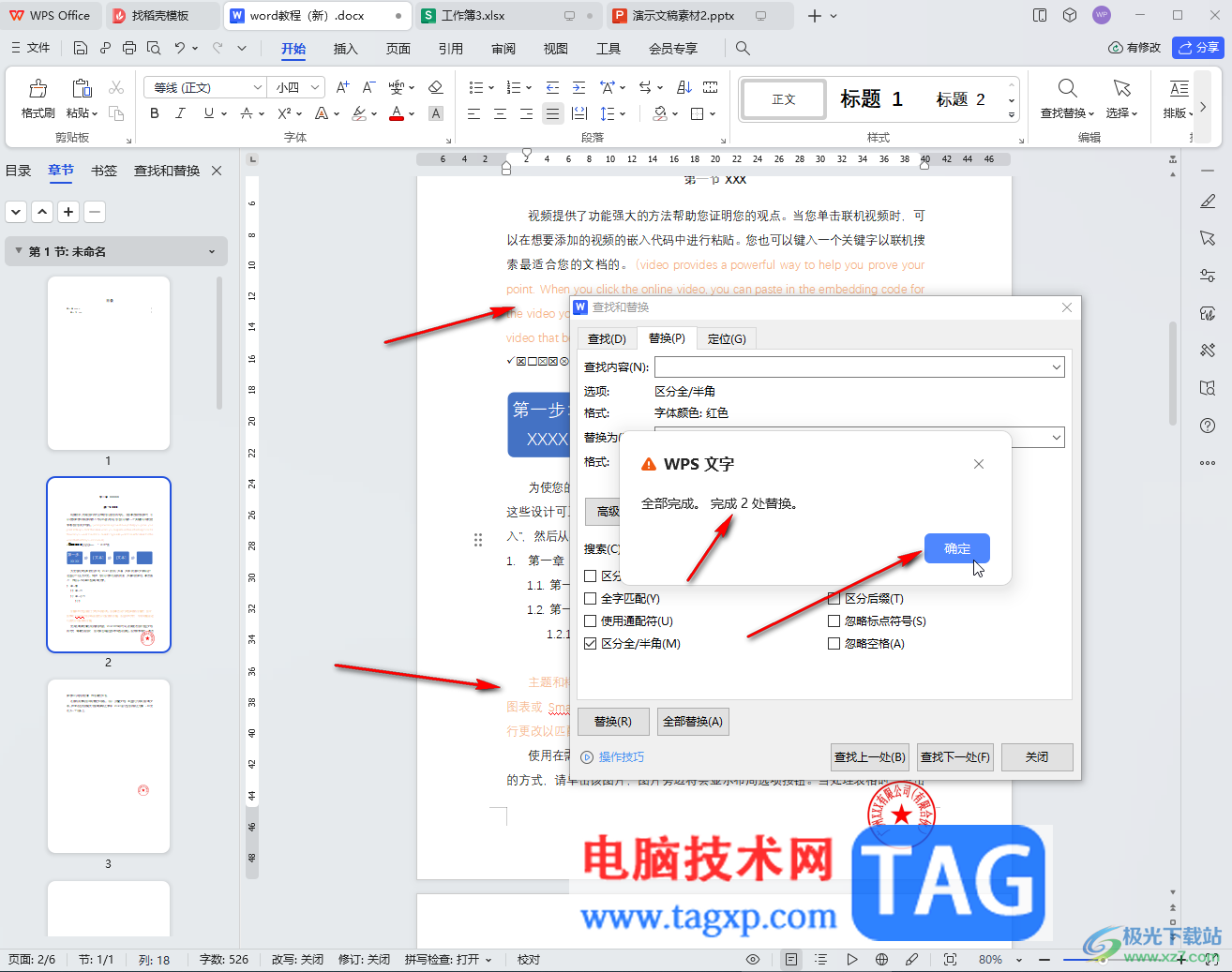The width and height of the screenshot is (1232, 972).
Task: Expand the styles gallery arrow
Action: pyautogui.click(x=1012, y=115)
